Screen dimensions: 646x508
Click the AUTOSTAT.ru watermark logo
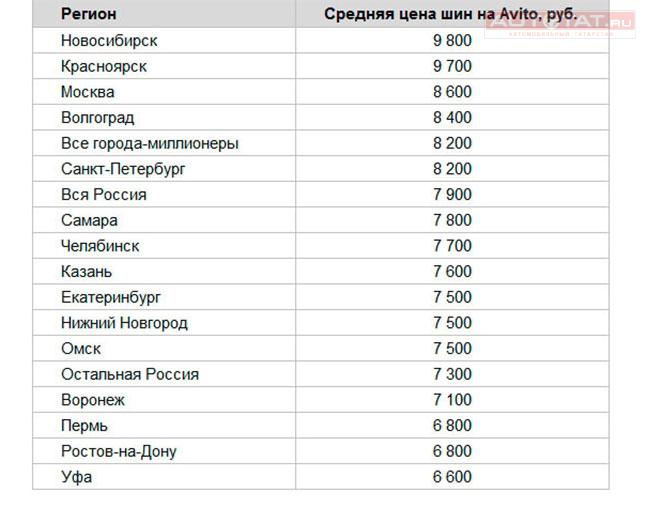pos(560,25)
